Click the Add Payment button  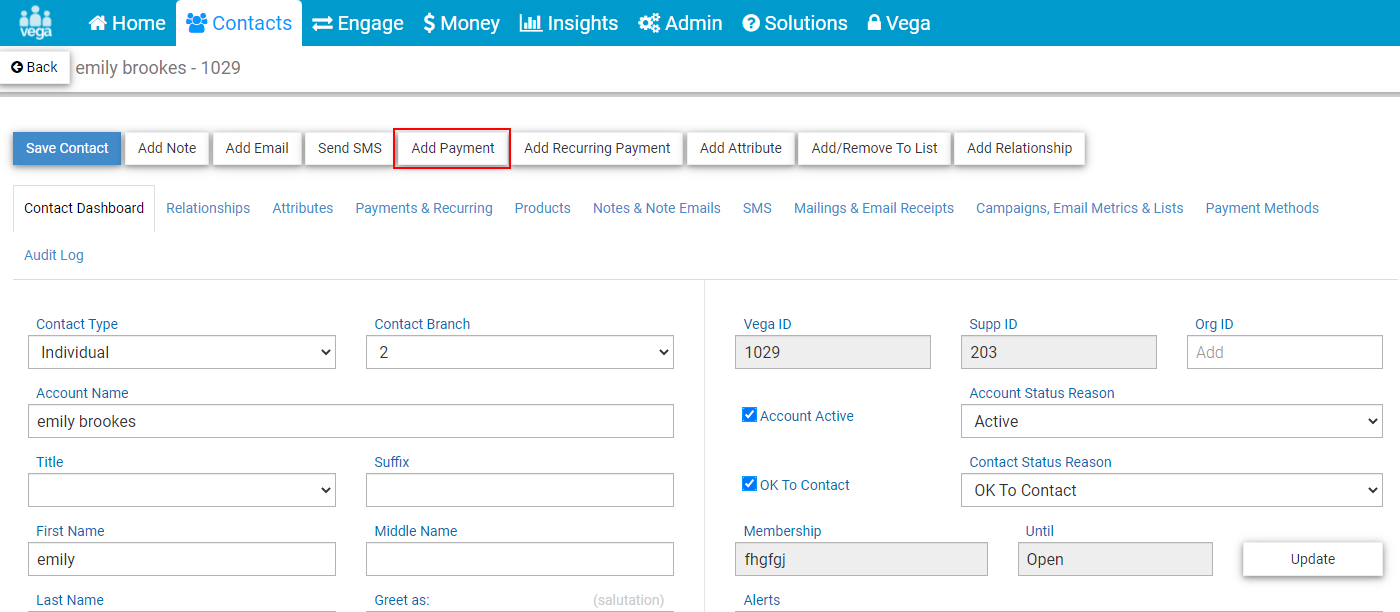[x=453, y=148]
